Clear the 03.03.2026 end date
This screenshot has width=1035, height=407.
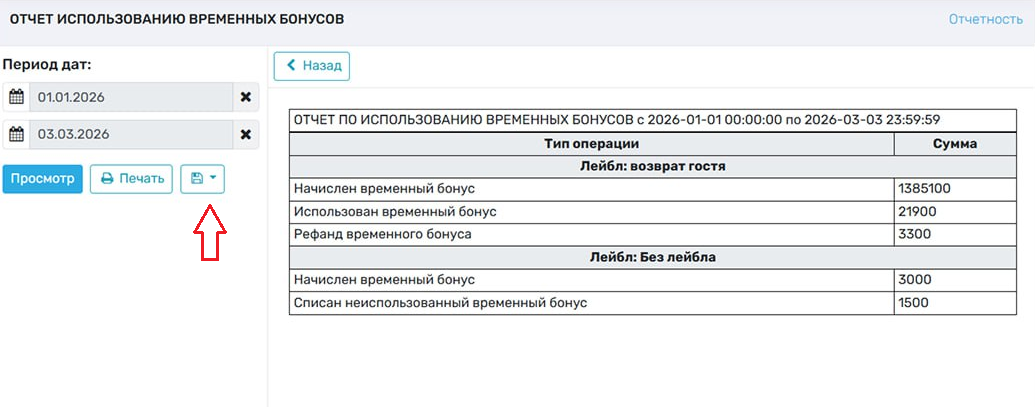(246, 134)
